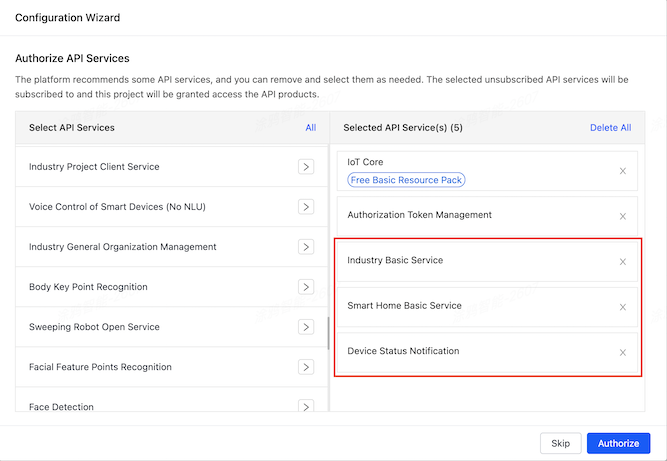Viewport: 667px width, 461px height.
Task: Add Industry Project Client Service arrow
Action: [306, 167]
